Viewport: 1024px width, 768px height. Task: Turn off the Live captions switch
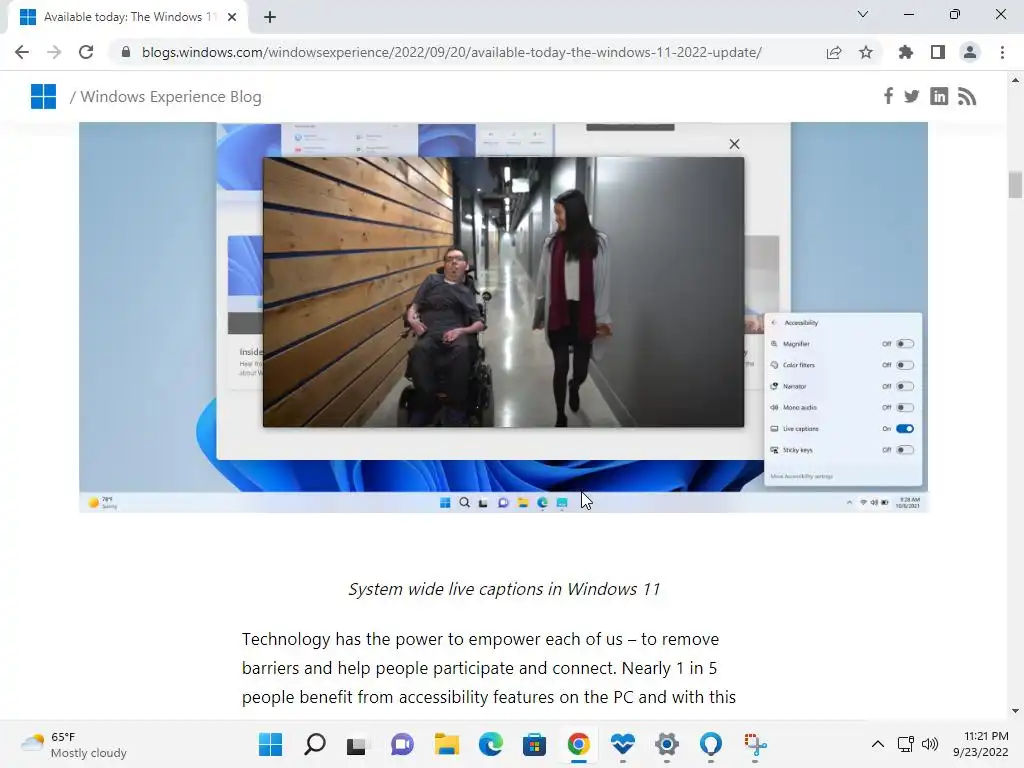pyautogui.click(x=904, y=428)
